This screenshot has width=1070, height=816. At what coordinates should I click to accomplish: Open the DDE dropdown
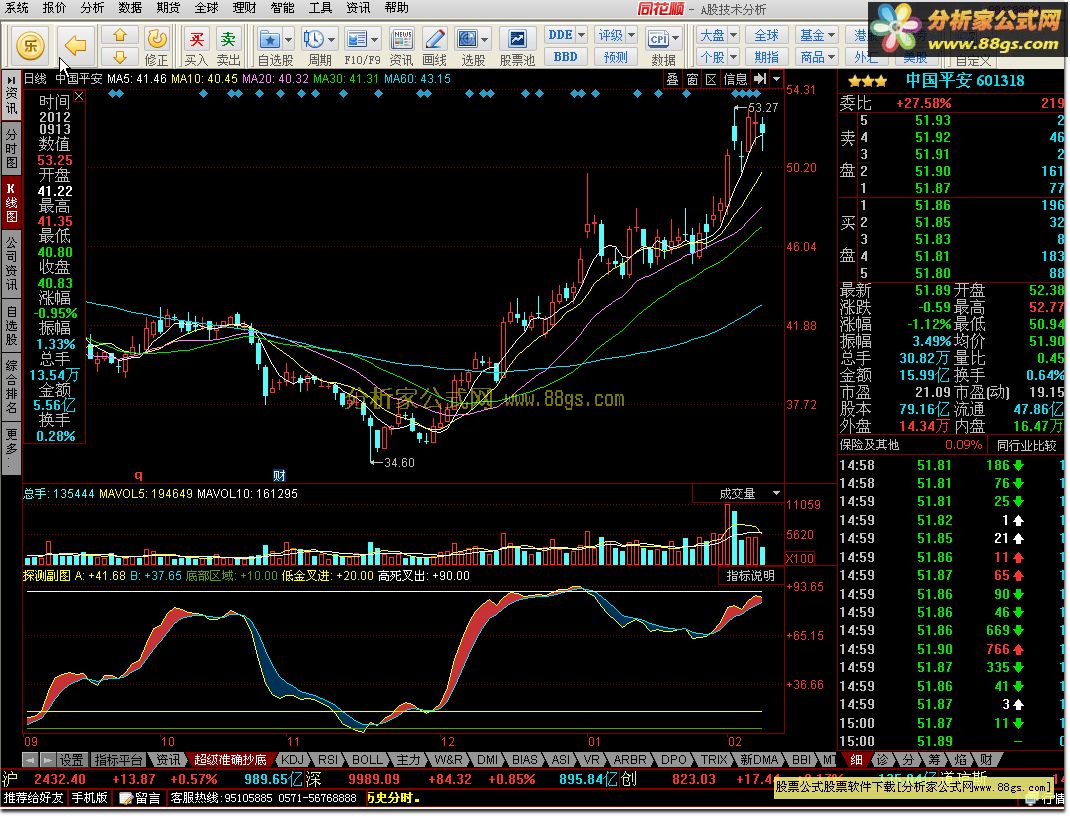[581, 35]
